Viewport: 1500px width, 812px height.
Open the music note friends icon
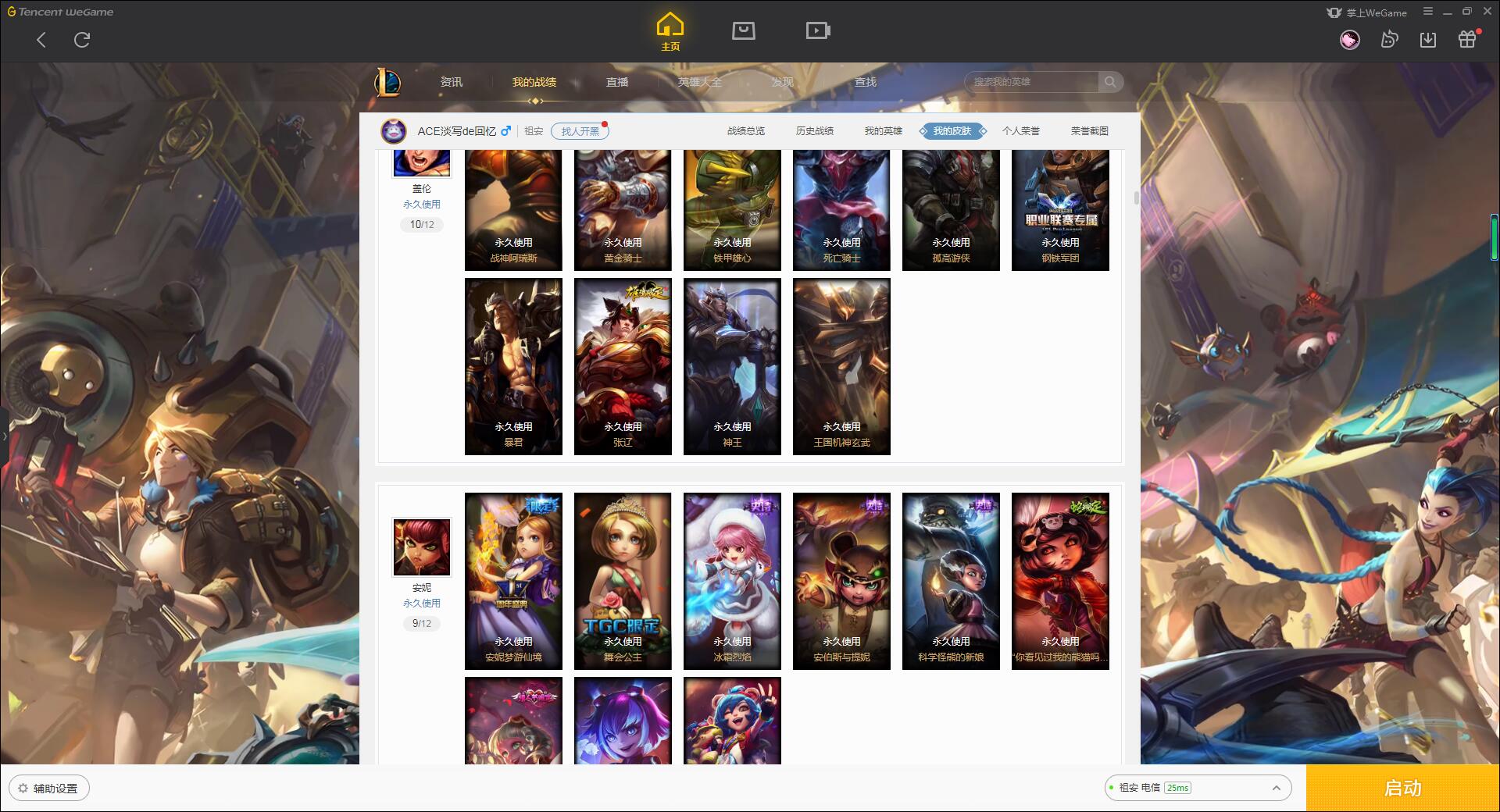(x=1389, y=40)
